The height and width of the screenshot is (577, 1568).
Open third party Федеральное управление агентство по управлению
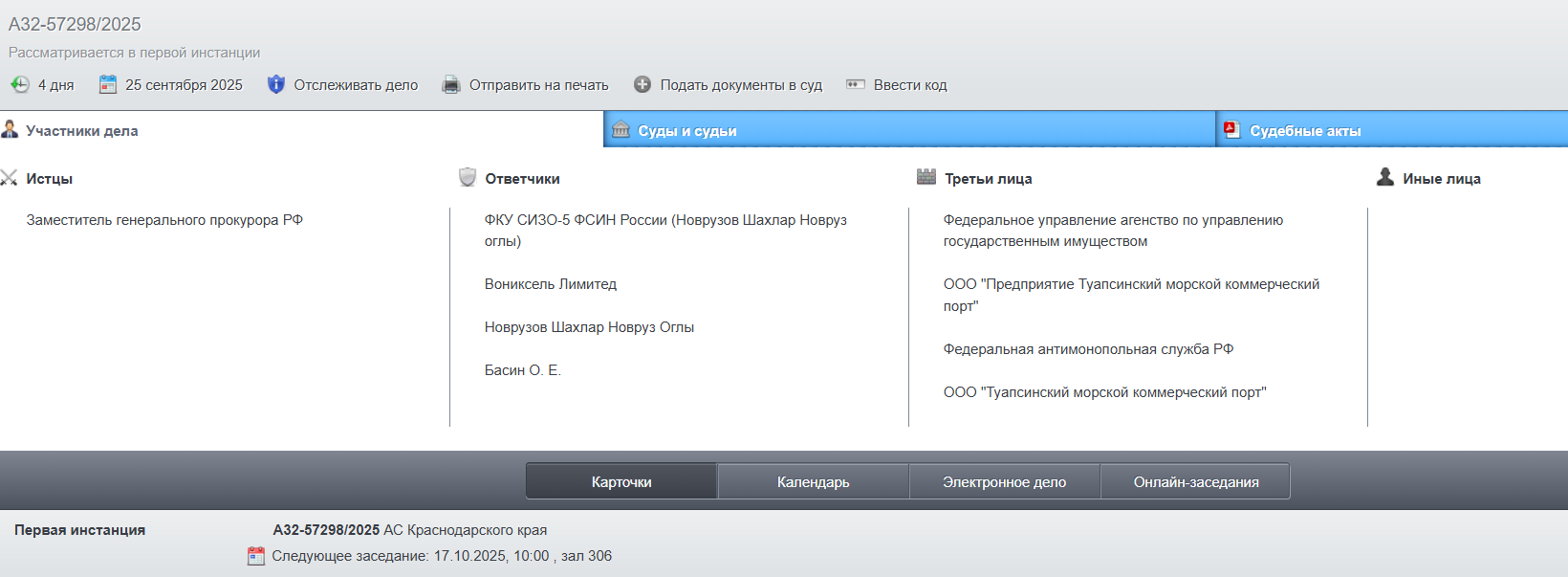[x=1113, y=231]
